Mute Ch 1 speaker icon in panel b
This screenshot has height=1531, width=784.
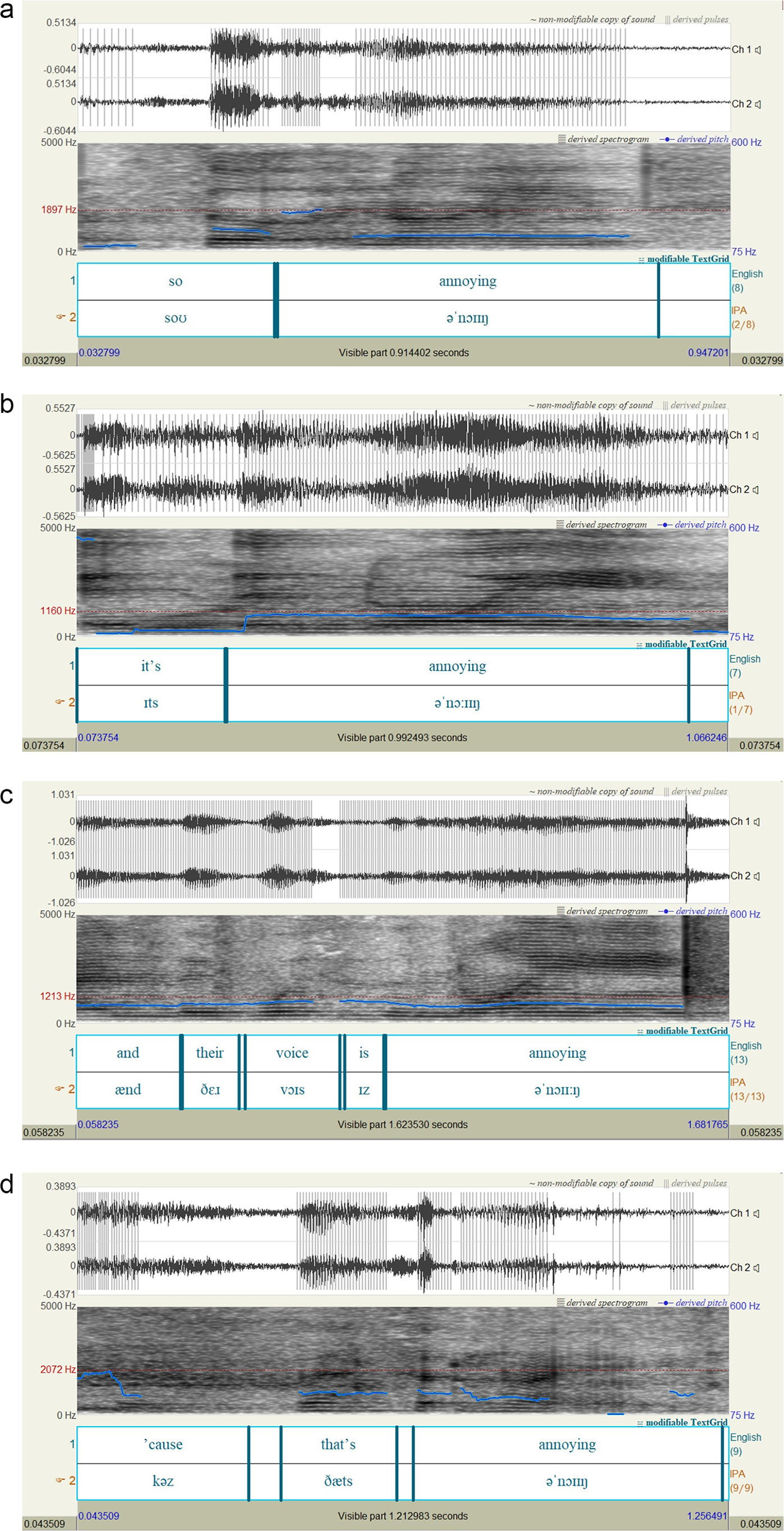coord(755,435)
